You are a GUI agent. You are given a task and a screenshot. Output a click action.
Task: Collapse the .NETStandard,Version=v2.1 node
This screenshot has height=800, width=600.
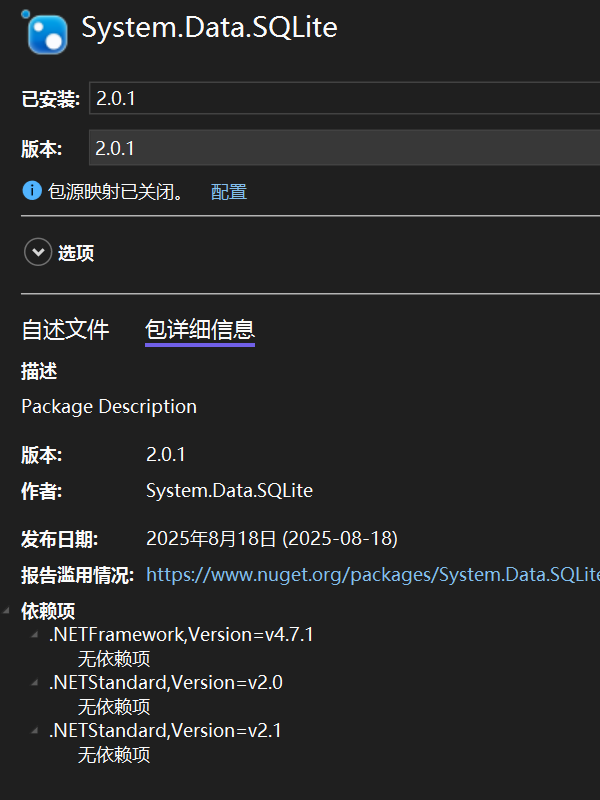click(35, 730)
